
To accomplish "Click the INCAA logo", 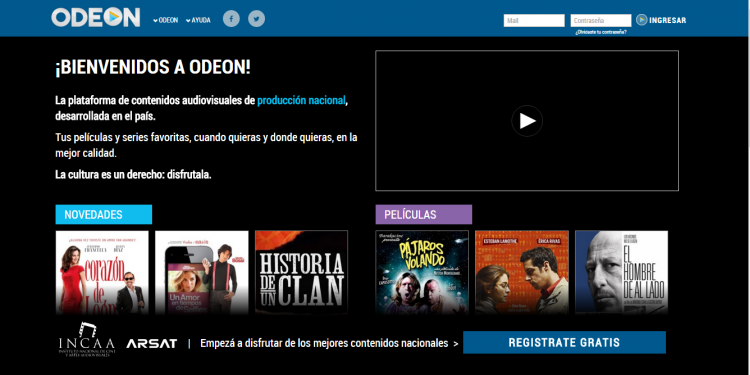I will pos(87,340).
